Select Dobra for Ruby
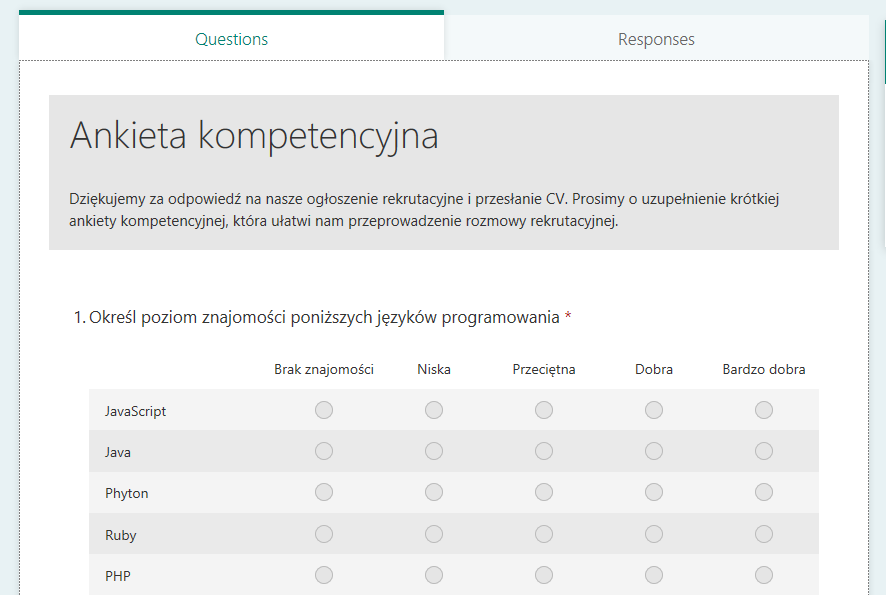The width and height of the screenshot is (886, 595). (654, 534)
